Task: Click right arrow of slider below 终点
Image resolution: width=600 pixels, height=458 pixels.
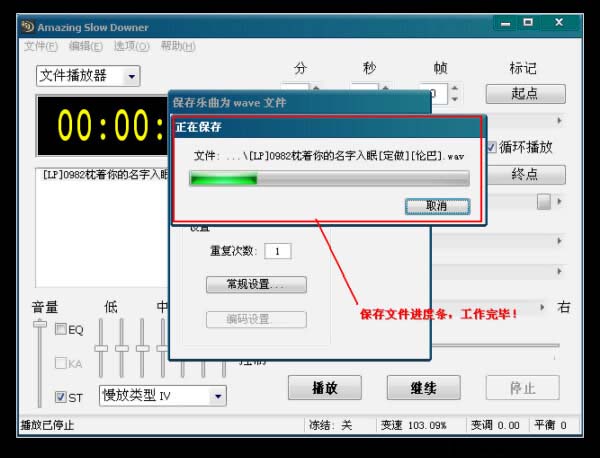Action: pyautogui.click(x=559, y=201)
